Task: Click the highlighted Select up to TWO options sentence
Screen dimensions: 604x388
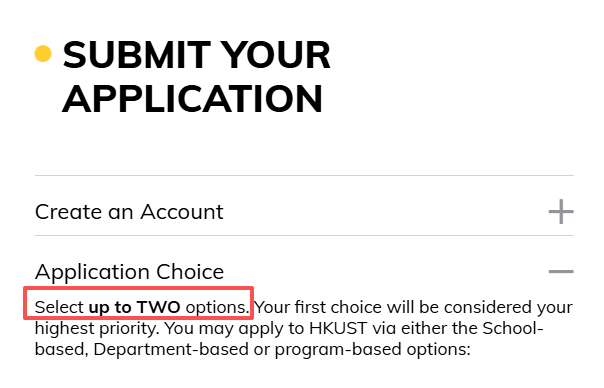Action: point(142,307)
